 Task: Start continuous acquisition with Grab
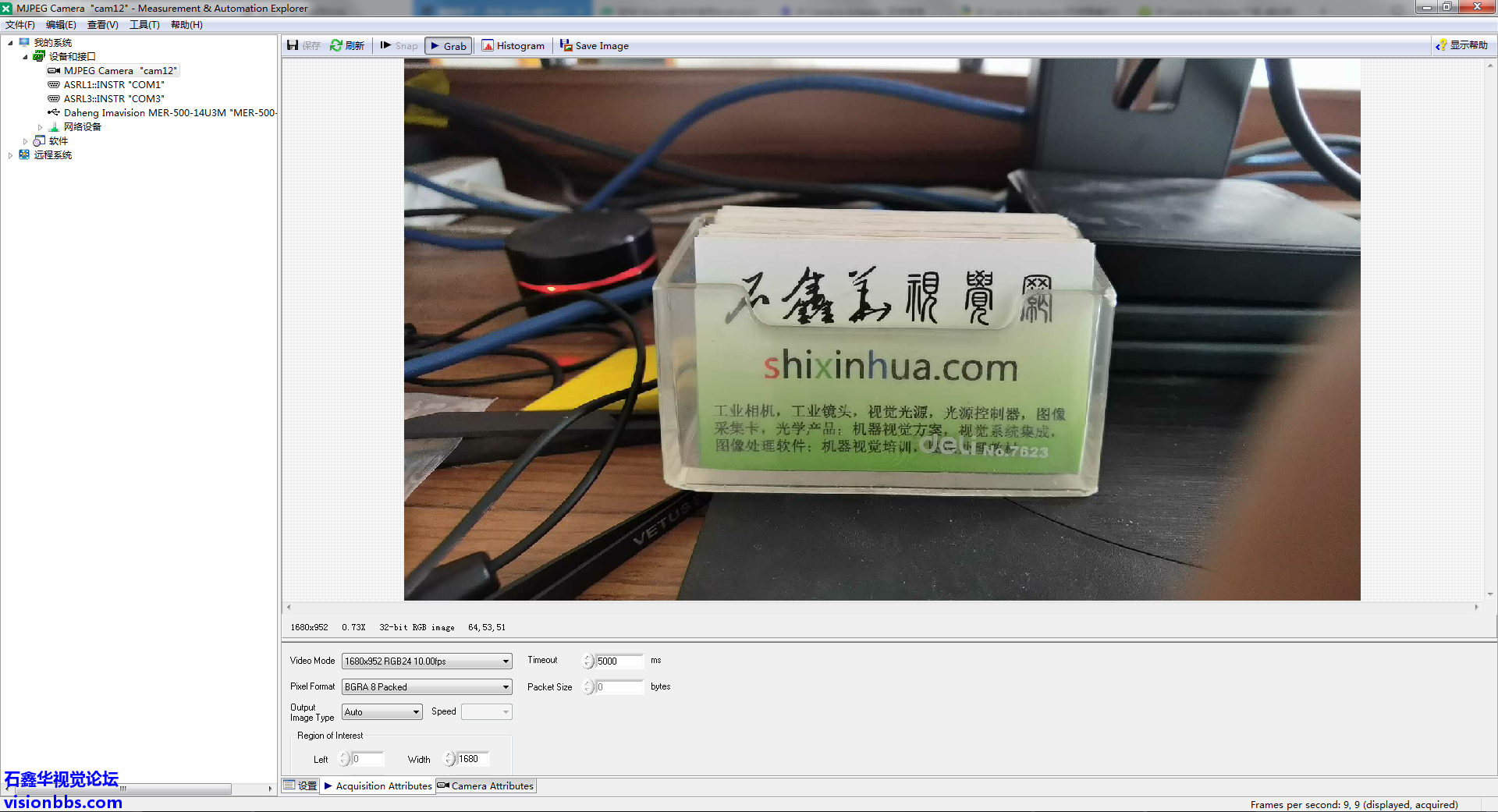tap(449, 45)
